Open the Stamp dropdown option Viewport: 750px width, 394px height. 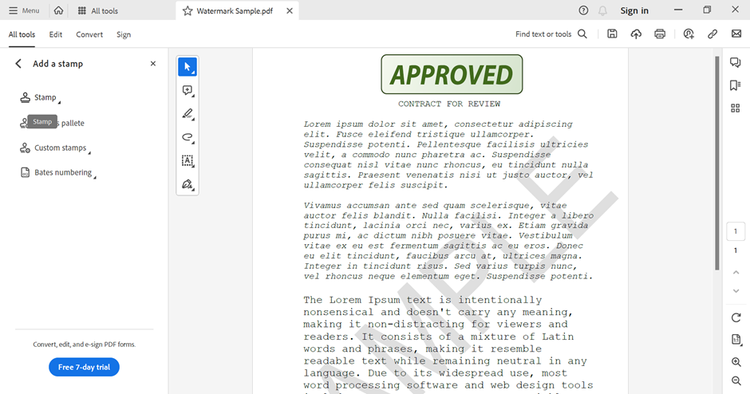click(40, 98)
